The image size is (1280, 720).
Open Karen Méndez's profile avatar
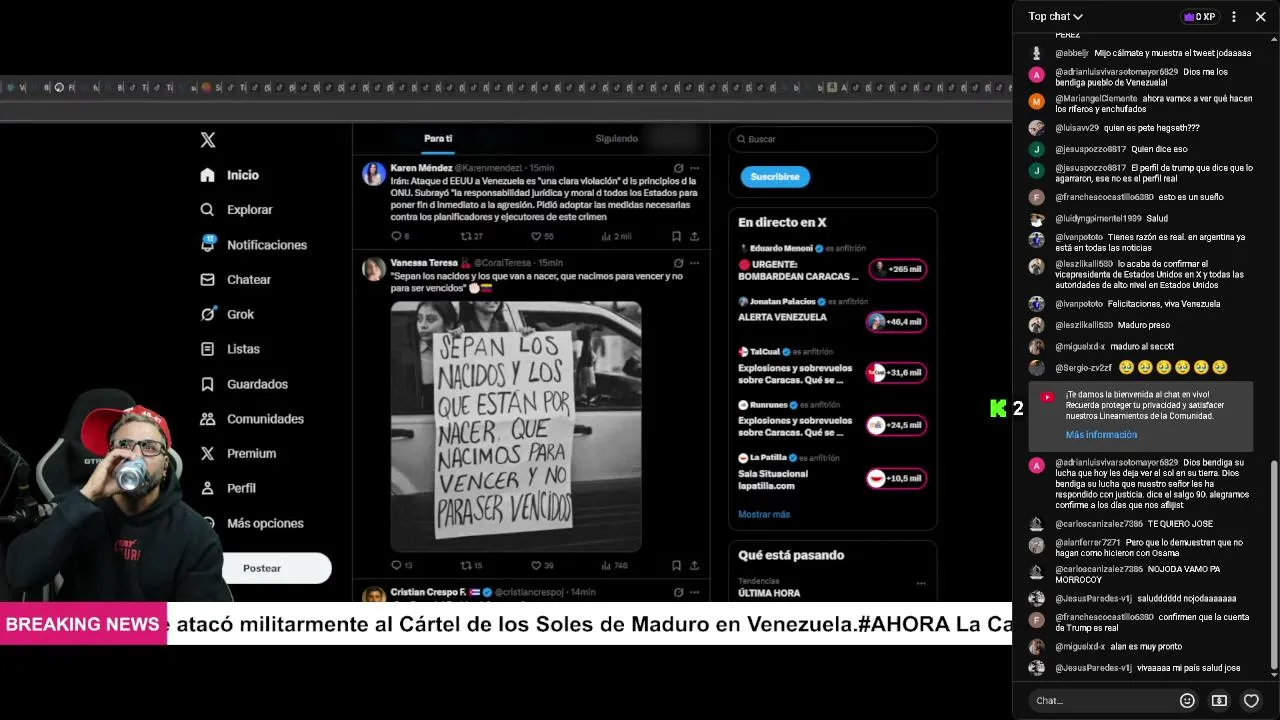point(374,174)
